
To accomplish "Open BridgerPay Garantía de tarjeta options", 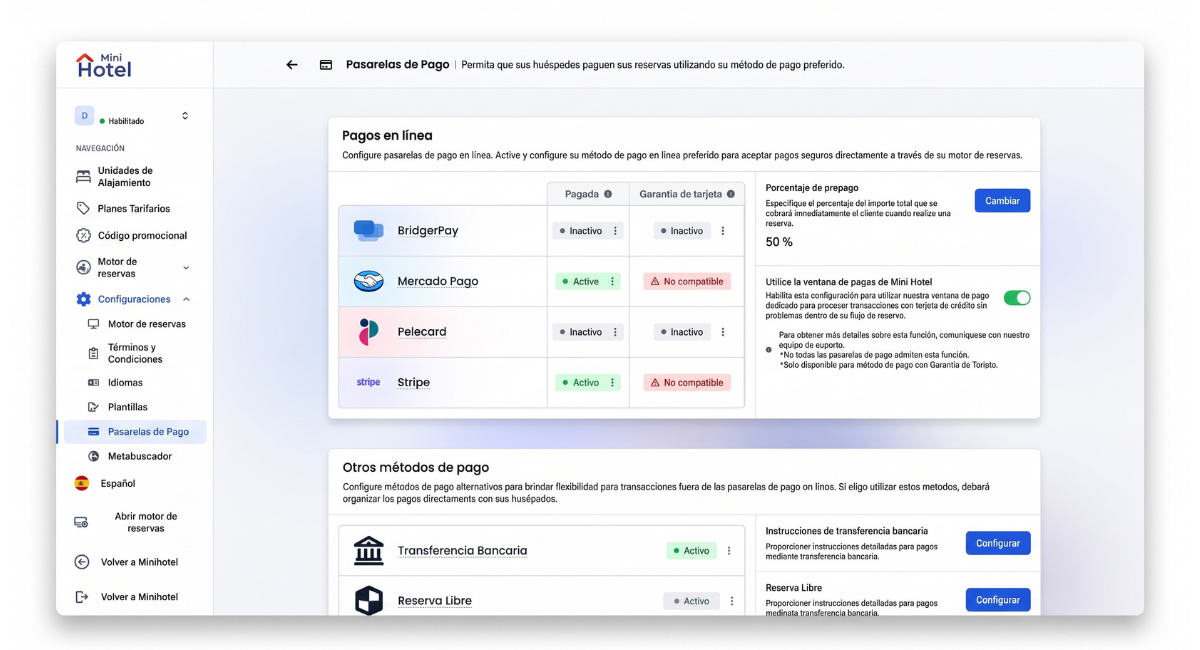I will [723, 231].
